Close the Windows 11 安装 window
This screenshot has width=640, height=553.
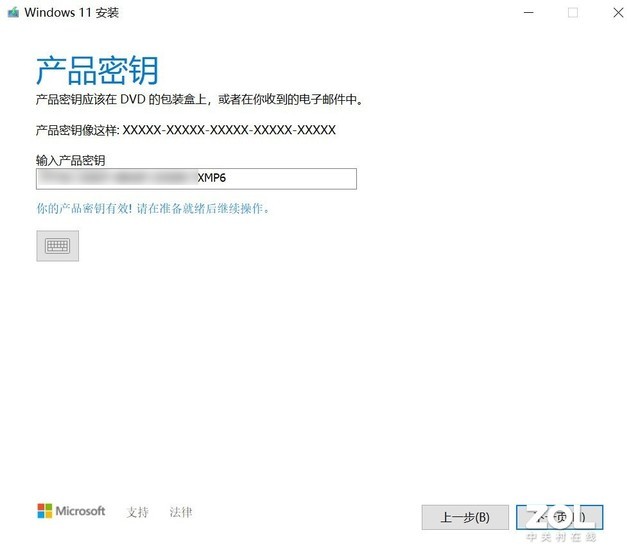point(618,13)
